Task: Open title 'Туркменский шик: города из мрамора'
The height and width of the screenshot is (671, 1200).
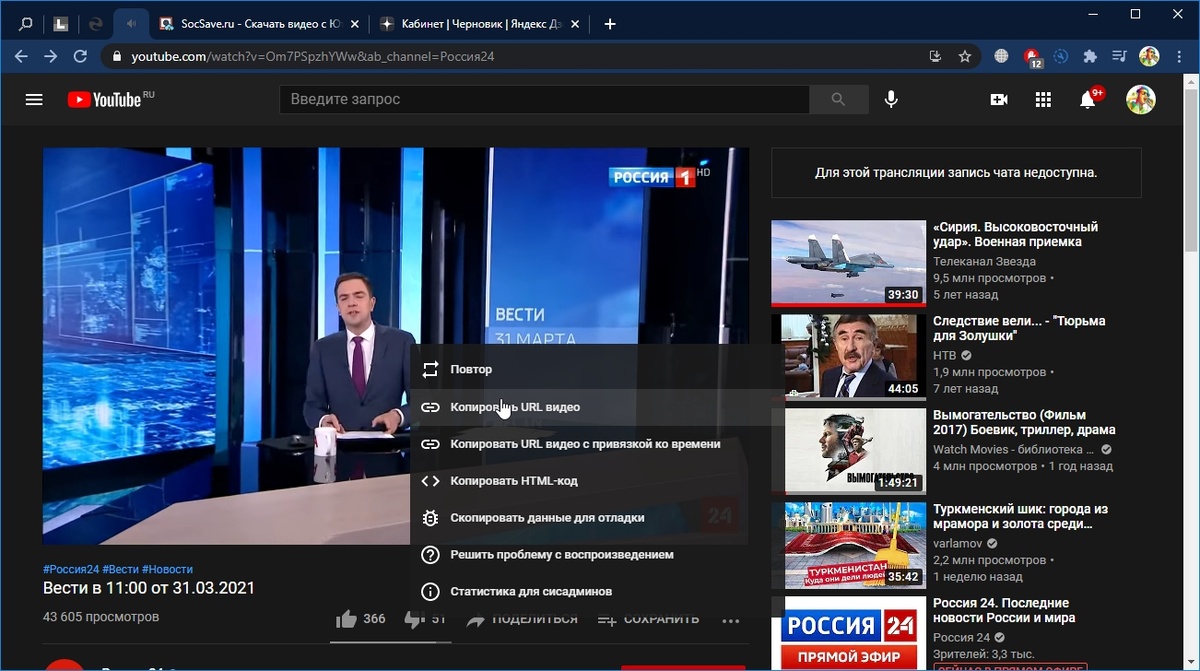Action: point(1020,516)
